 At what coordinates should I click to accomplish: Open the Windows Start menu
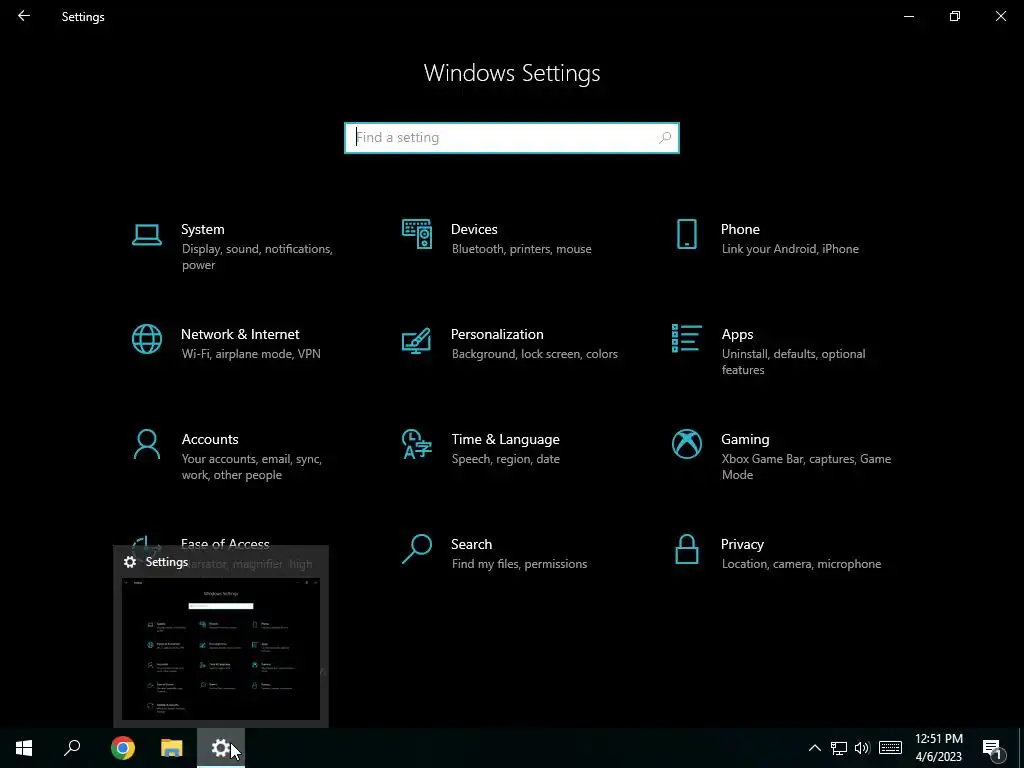click(x=24, y=748)
